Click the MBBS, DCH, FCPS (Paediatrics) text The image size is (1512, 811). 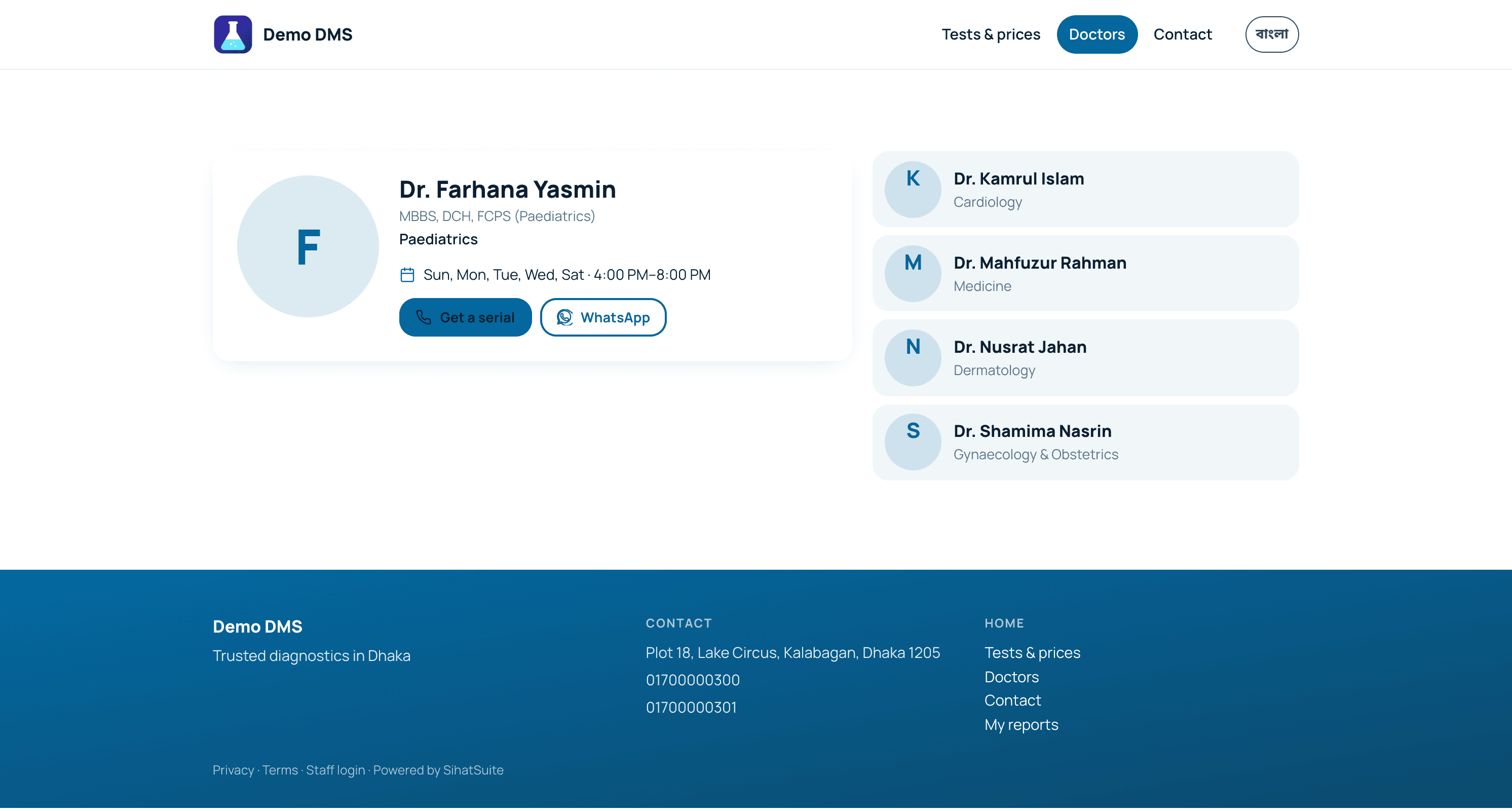tap(497, 216)
